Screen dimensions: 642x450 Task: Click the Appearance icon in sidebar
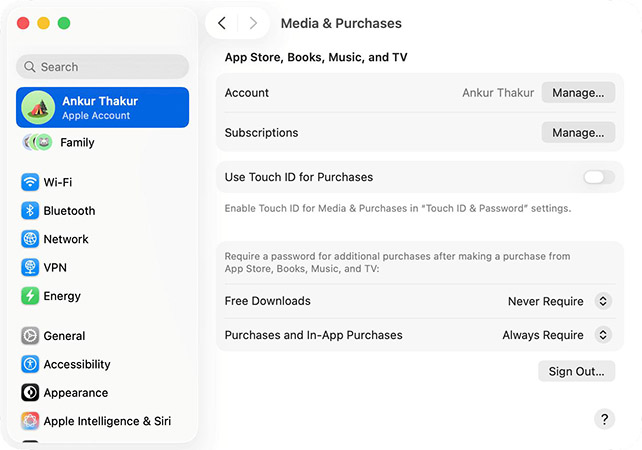pos(30,392)
